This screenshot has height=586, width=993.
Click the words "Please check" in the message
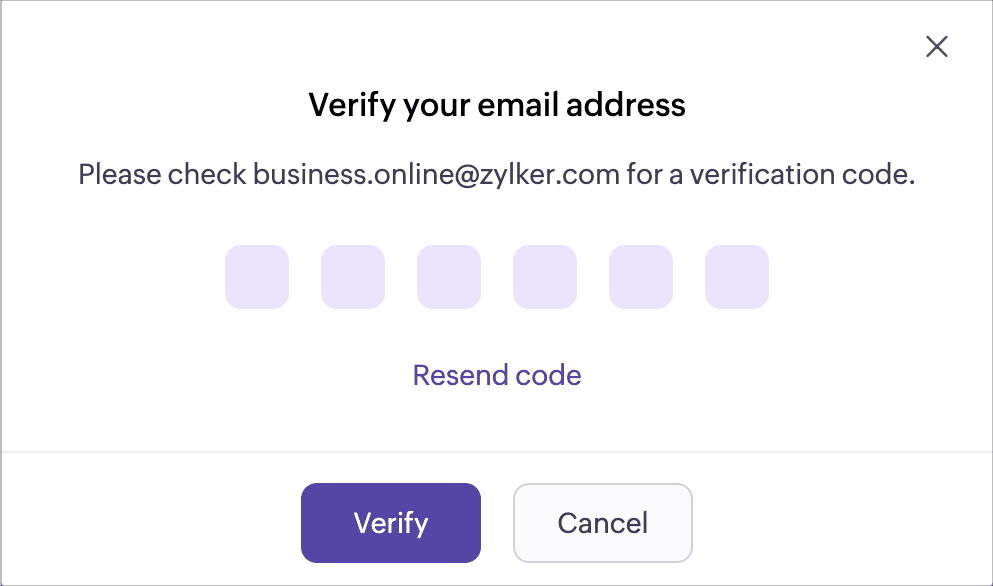[162, 175]
